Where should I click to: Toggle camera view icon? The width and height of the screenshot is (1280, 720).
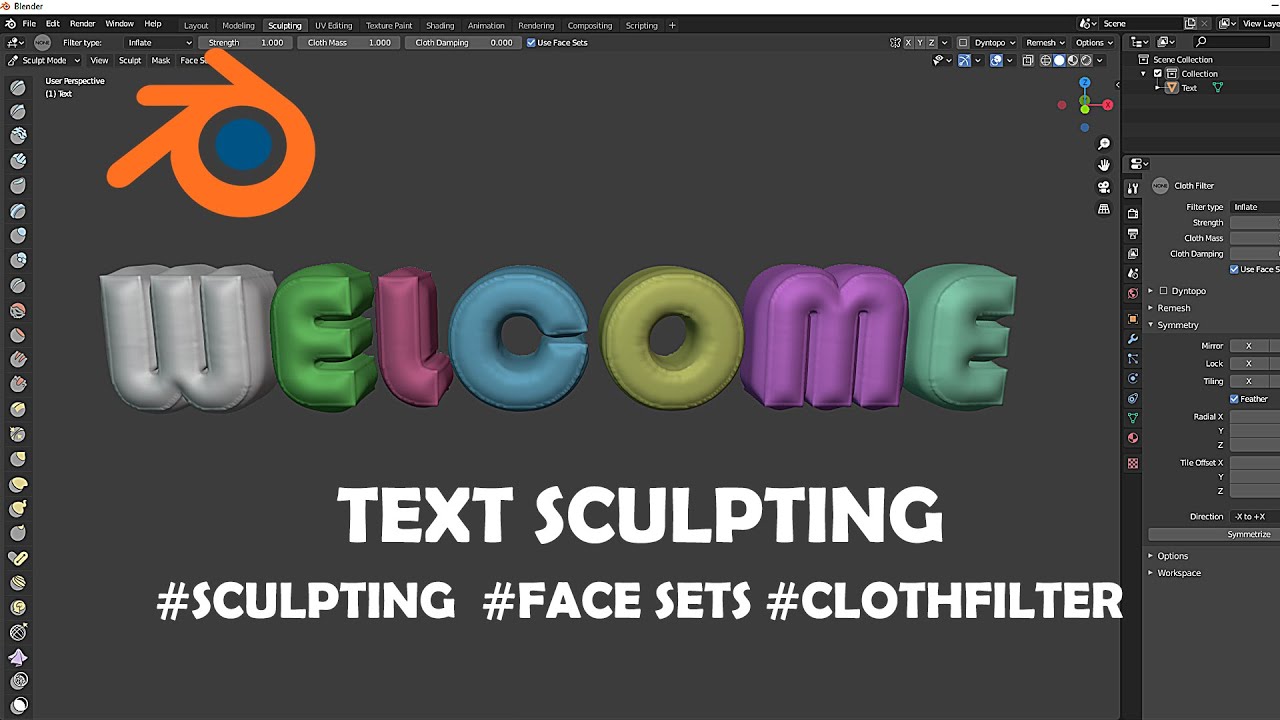pyautogui.click(x=1104, y=187)
